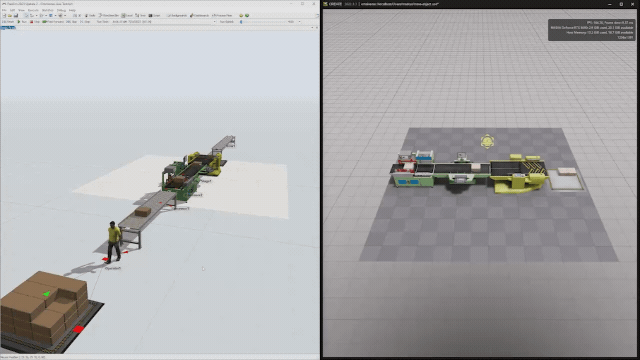
Task: Click the active view tab in FlexSim
Action: click(8, 27)
